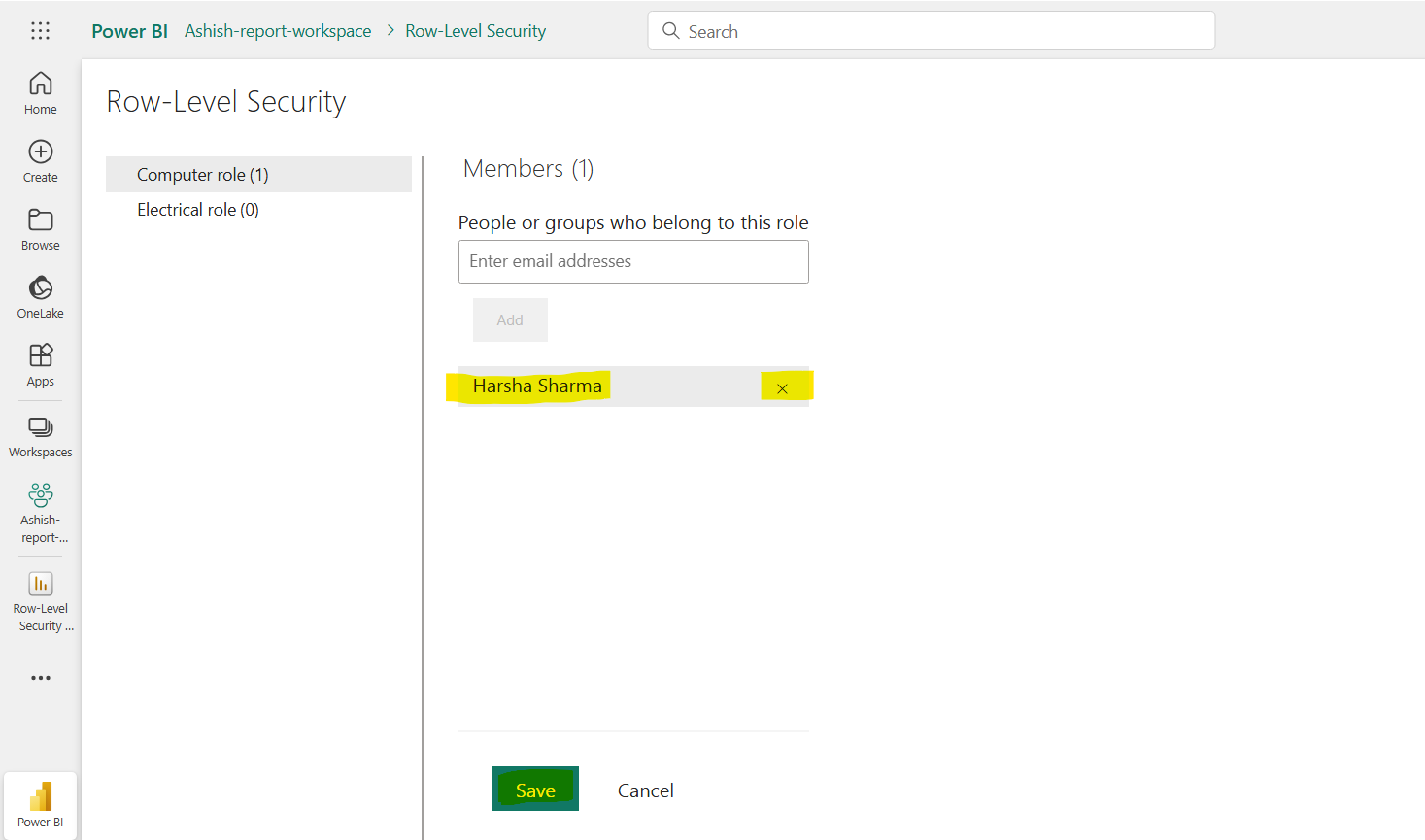Navigate to Home in the sidebar

pos(40,92)
